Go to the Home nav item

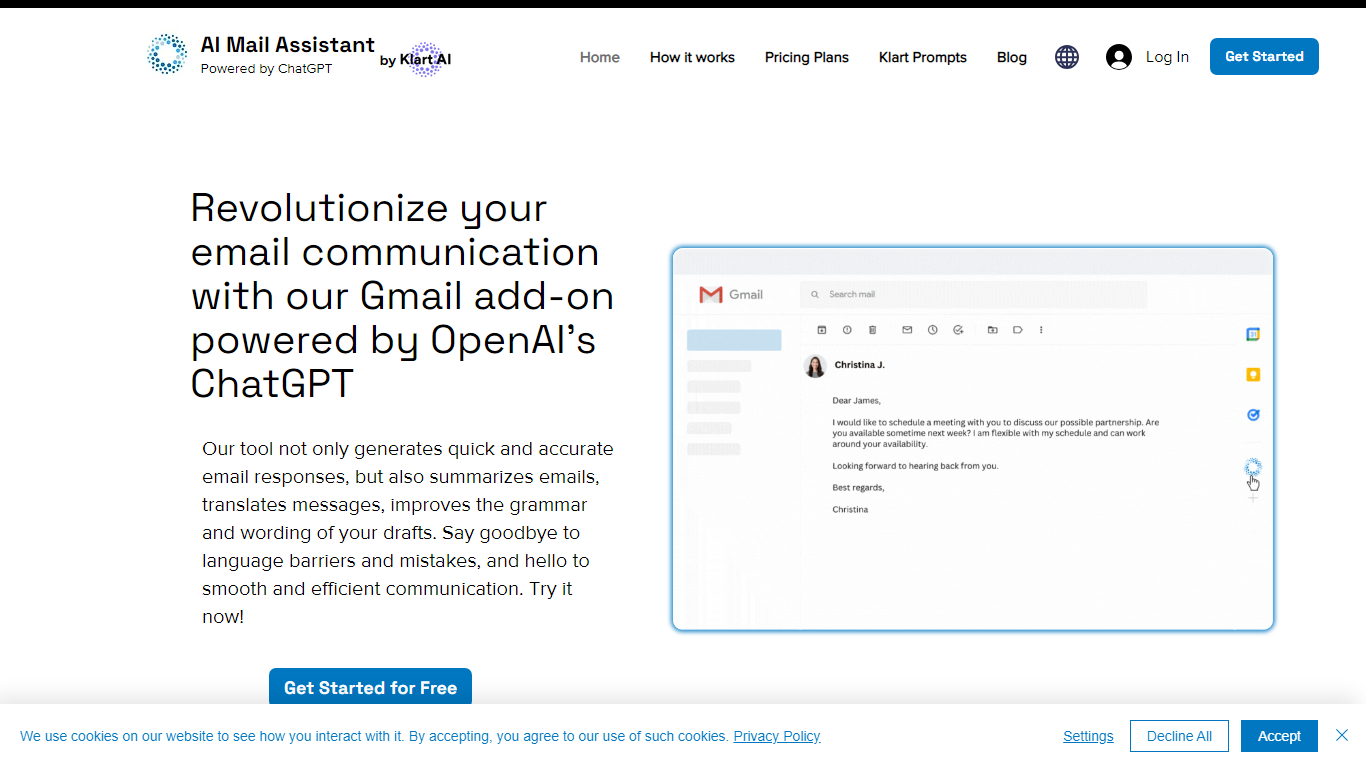(600, 57)
